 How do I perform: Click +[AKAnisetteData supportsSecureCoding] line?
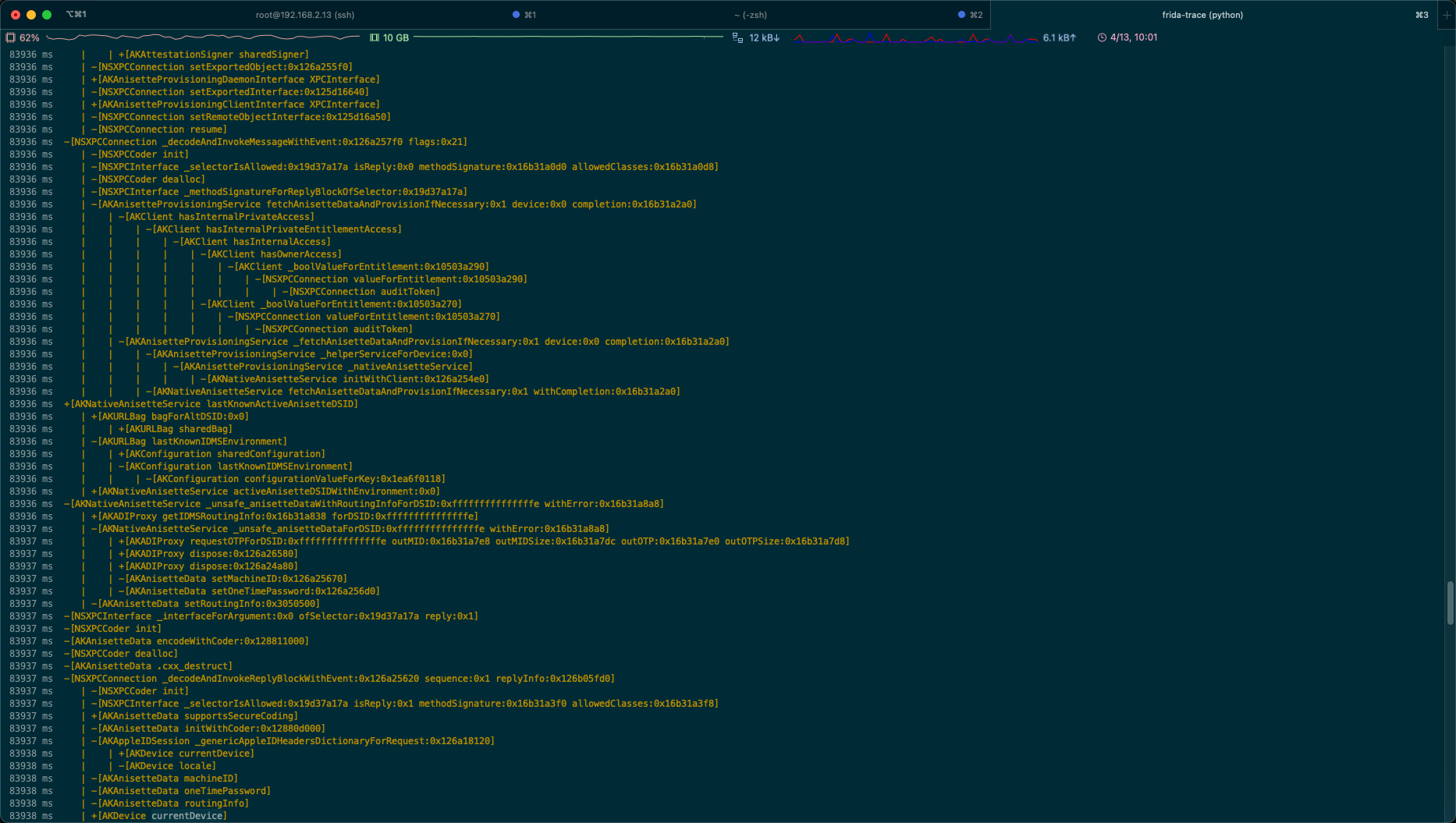[x=195, y=716]
